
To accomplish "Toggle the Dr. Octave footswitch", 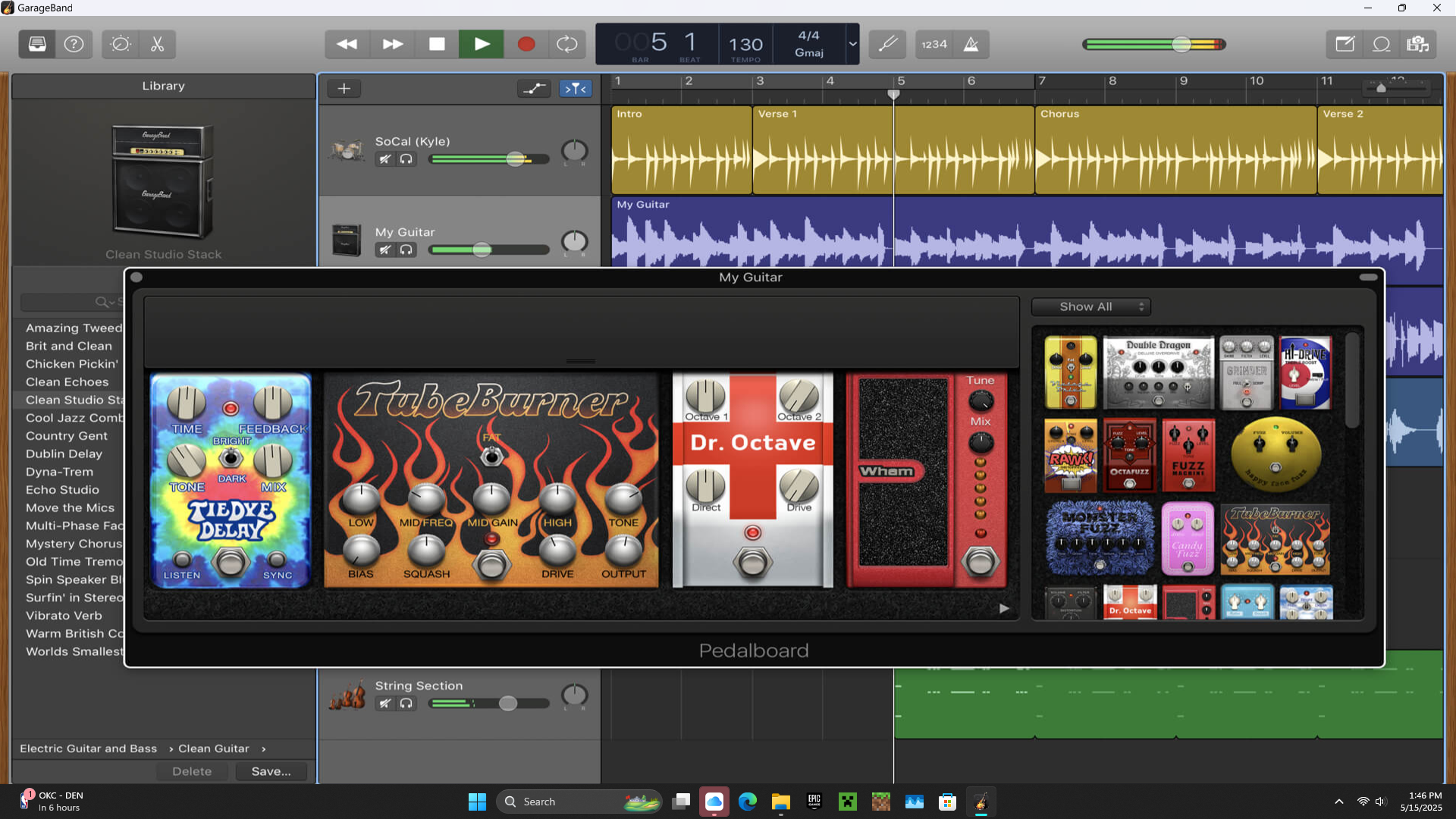I will [x=752, y=563].
